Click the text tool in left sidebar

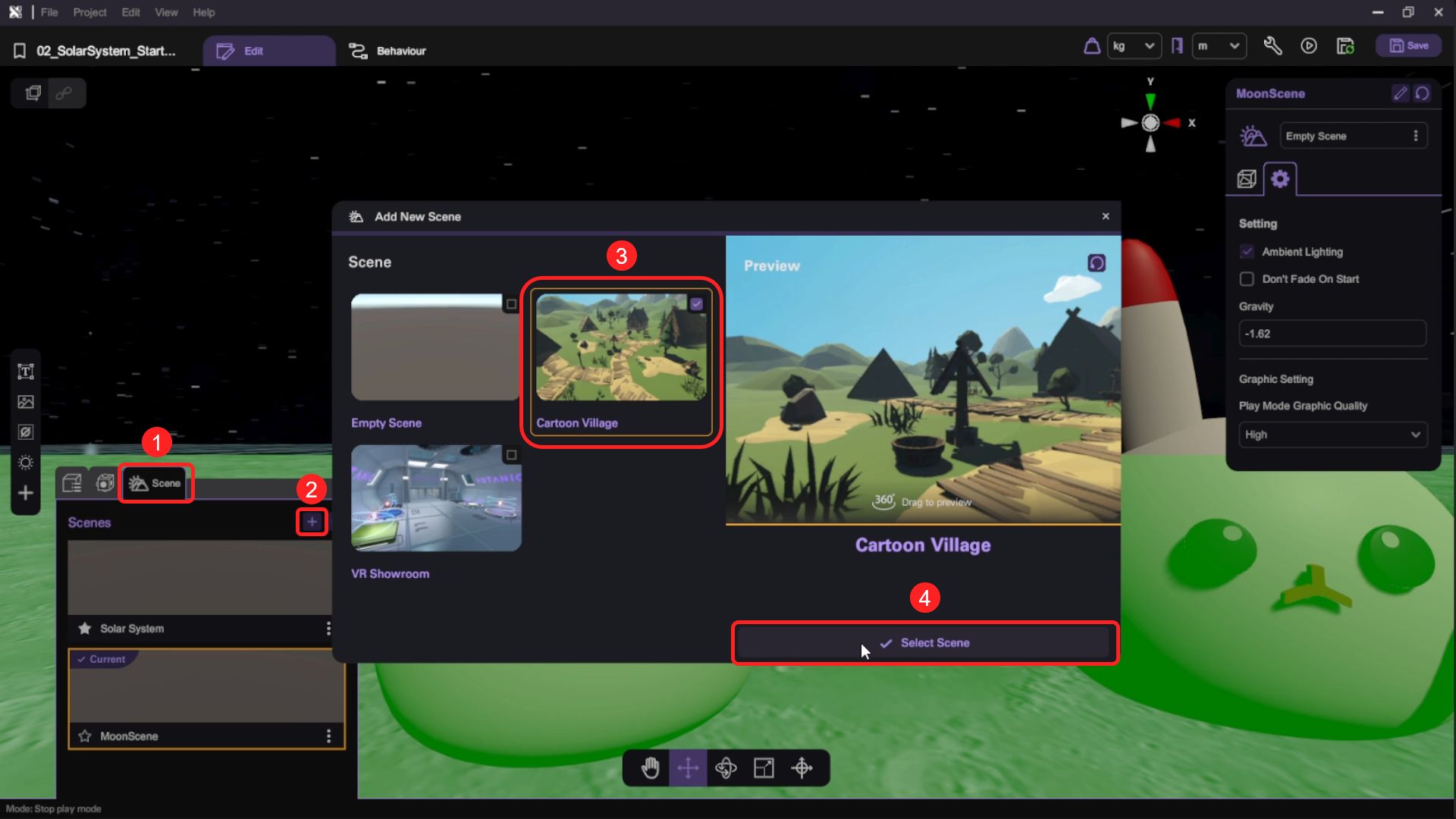pos(26,372)
